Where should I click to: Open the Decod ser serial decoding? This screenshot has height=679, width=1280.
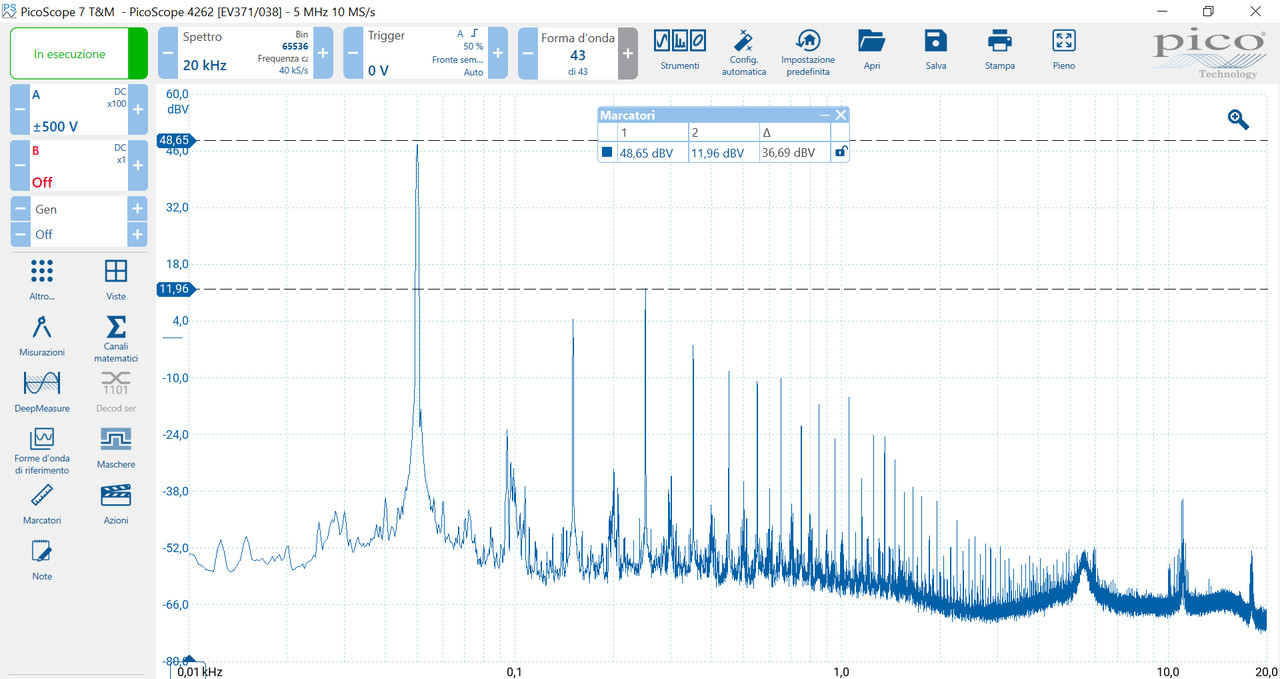116,392
